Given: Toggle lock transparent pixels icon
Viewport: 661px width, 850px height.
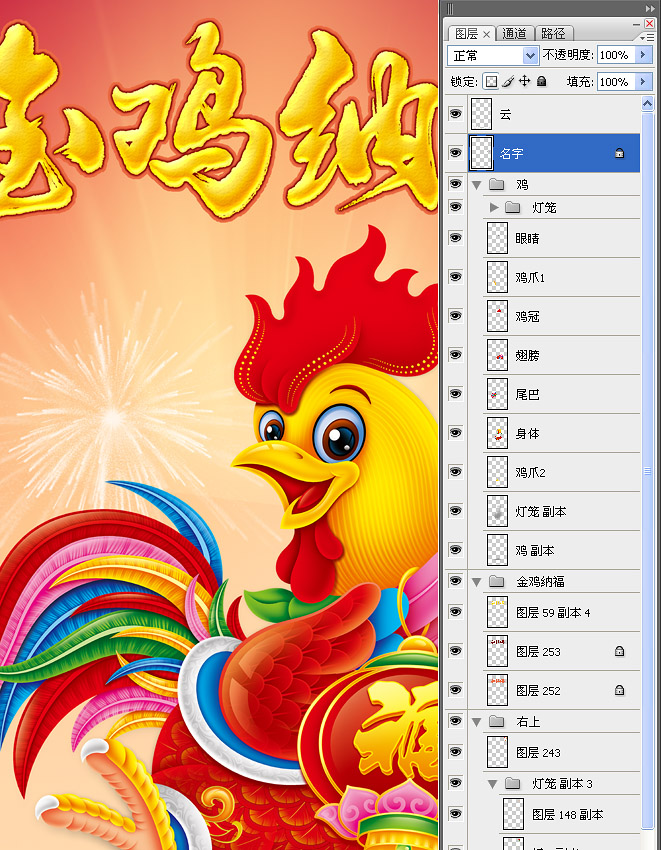Looking at the screenshot, I should [x=491, y=82].
